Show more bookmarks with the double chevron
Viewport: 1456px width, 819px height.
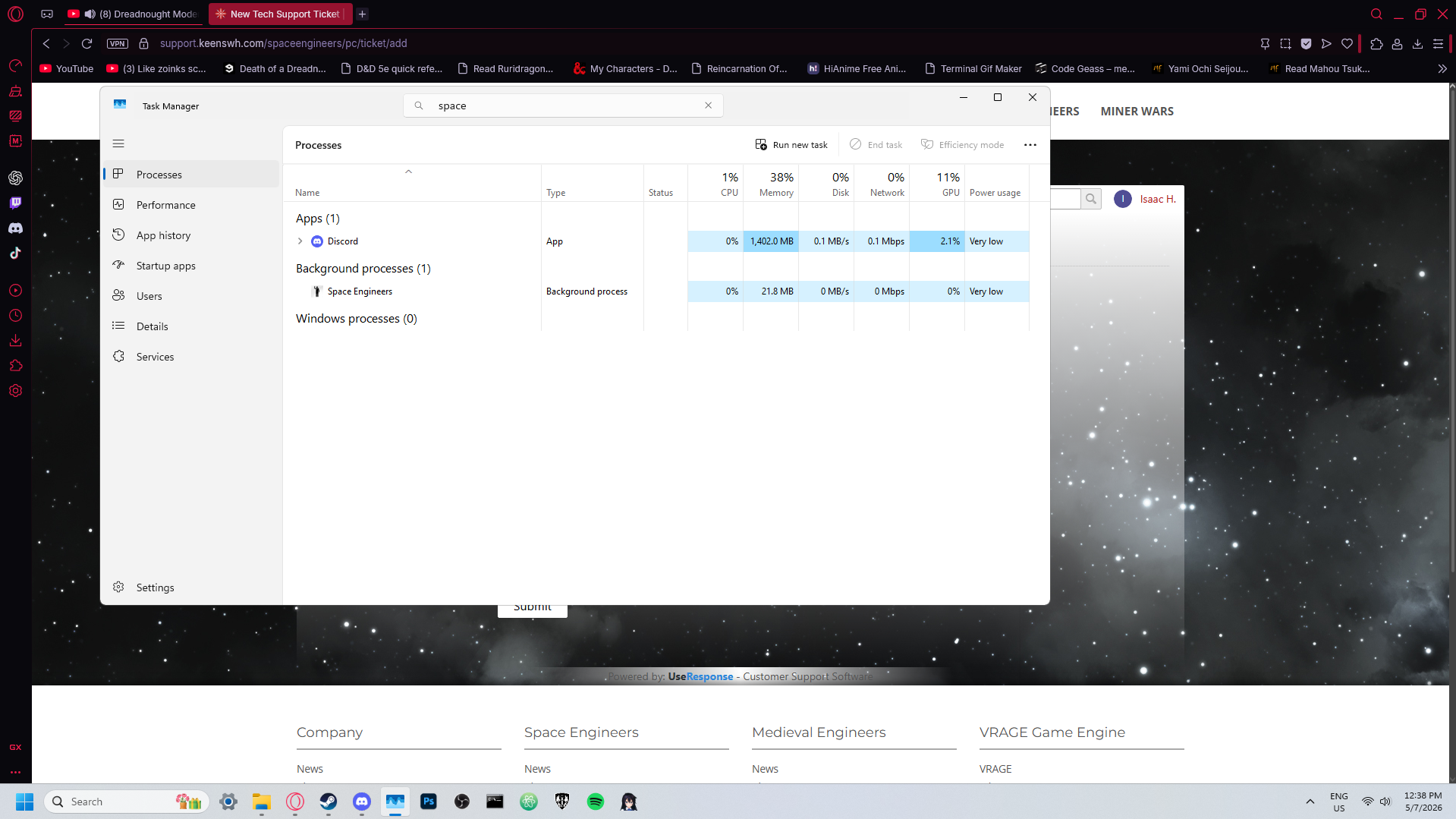pos(1442,68)
